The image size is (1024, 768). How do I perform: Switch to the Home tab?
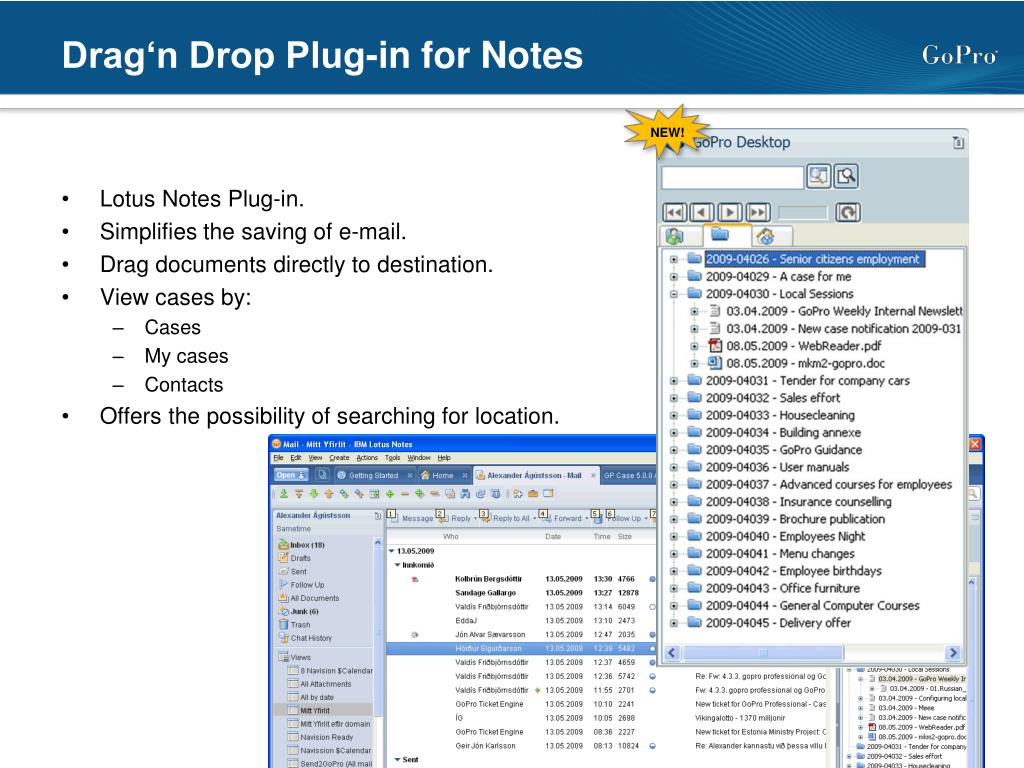pyautogui.click(x=443, y=475)
